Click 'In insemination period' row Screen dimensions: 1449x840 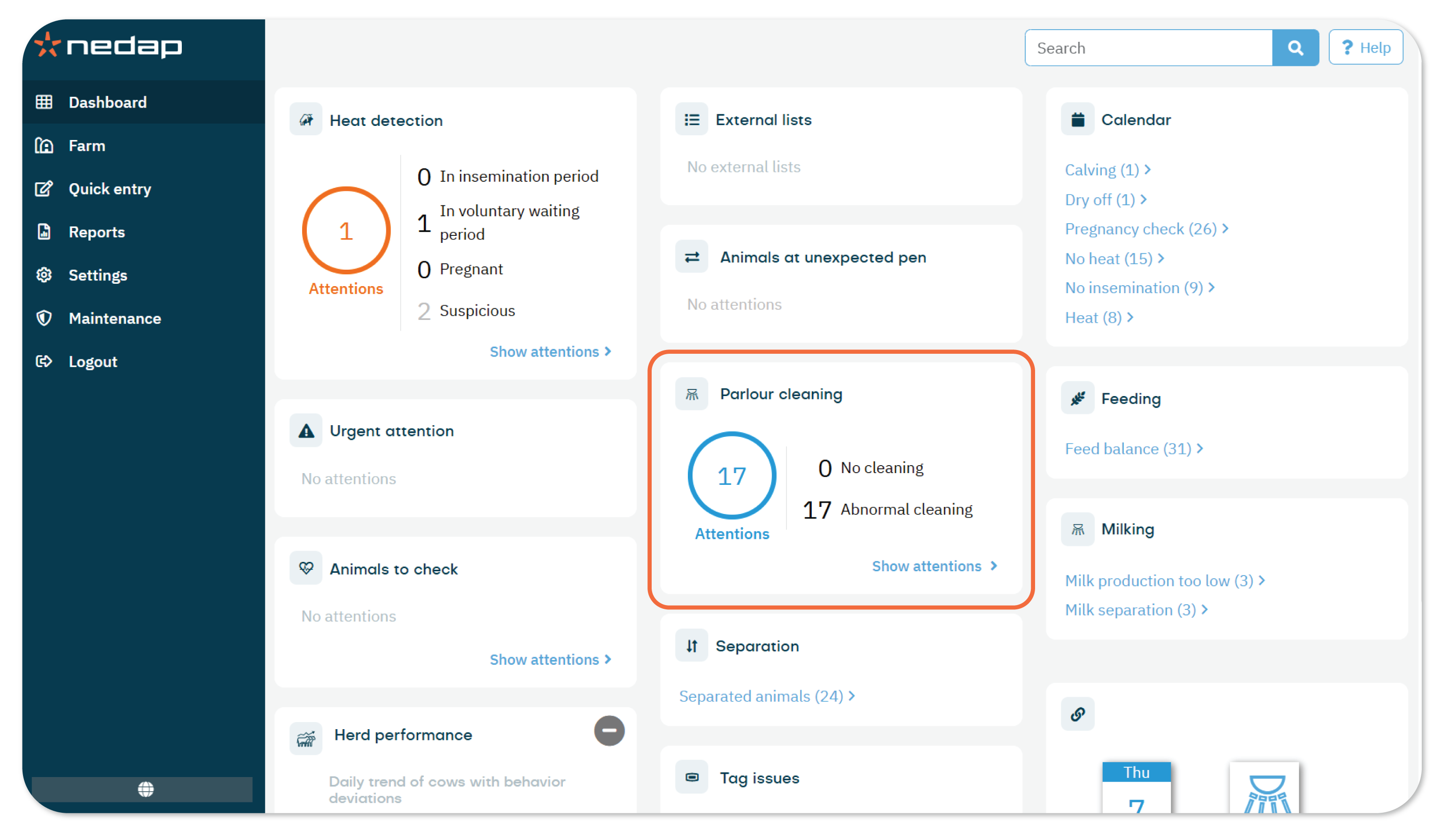click(x=509, y=176)
